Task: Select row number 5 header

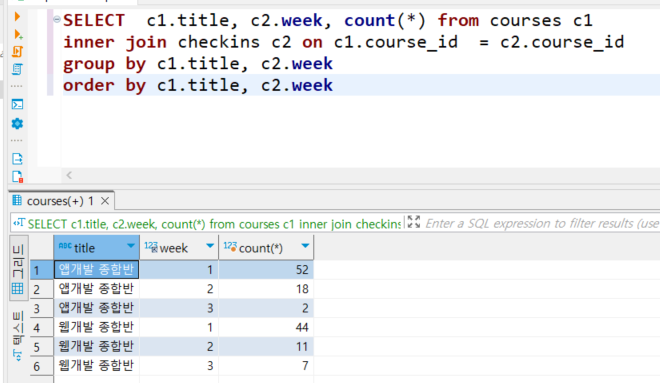Action: tap(42, 347)
